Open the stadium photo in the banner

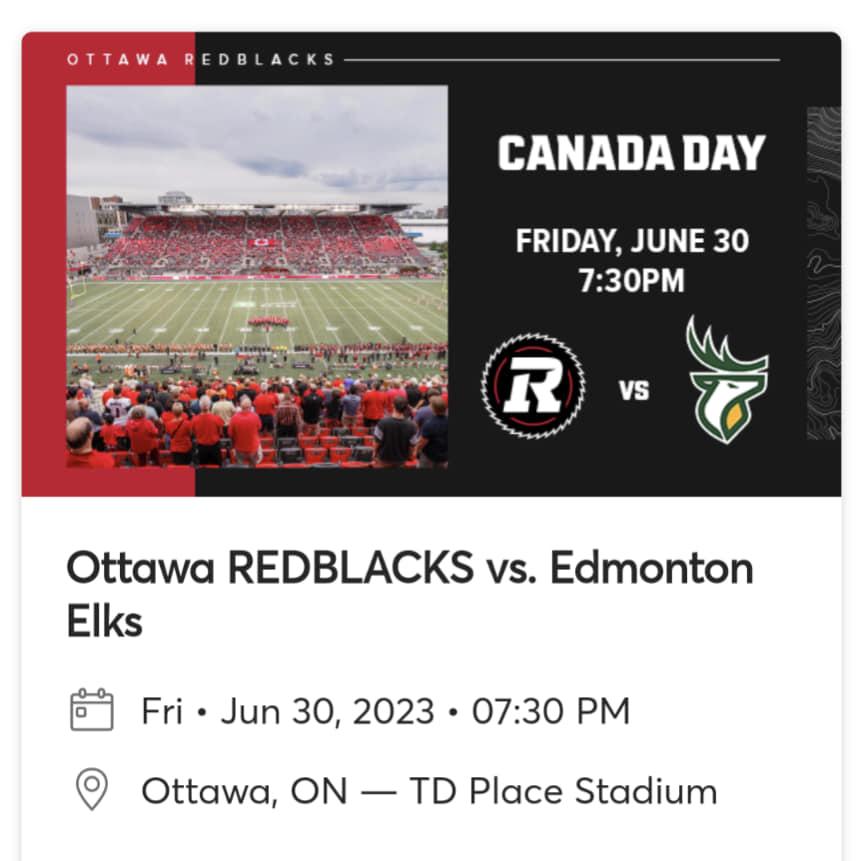point(257,276)
